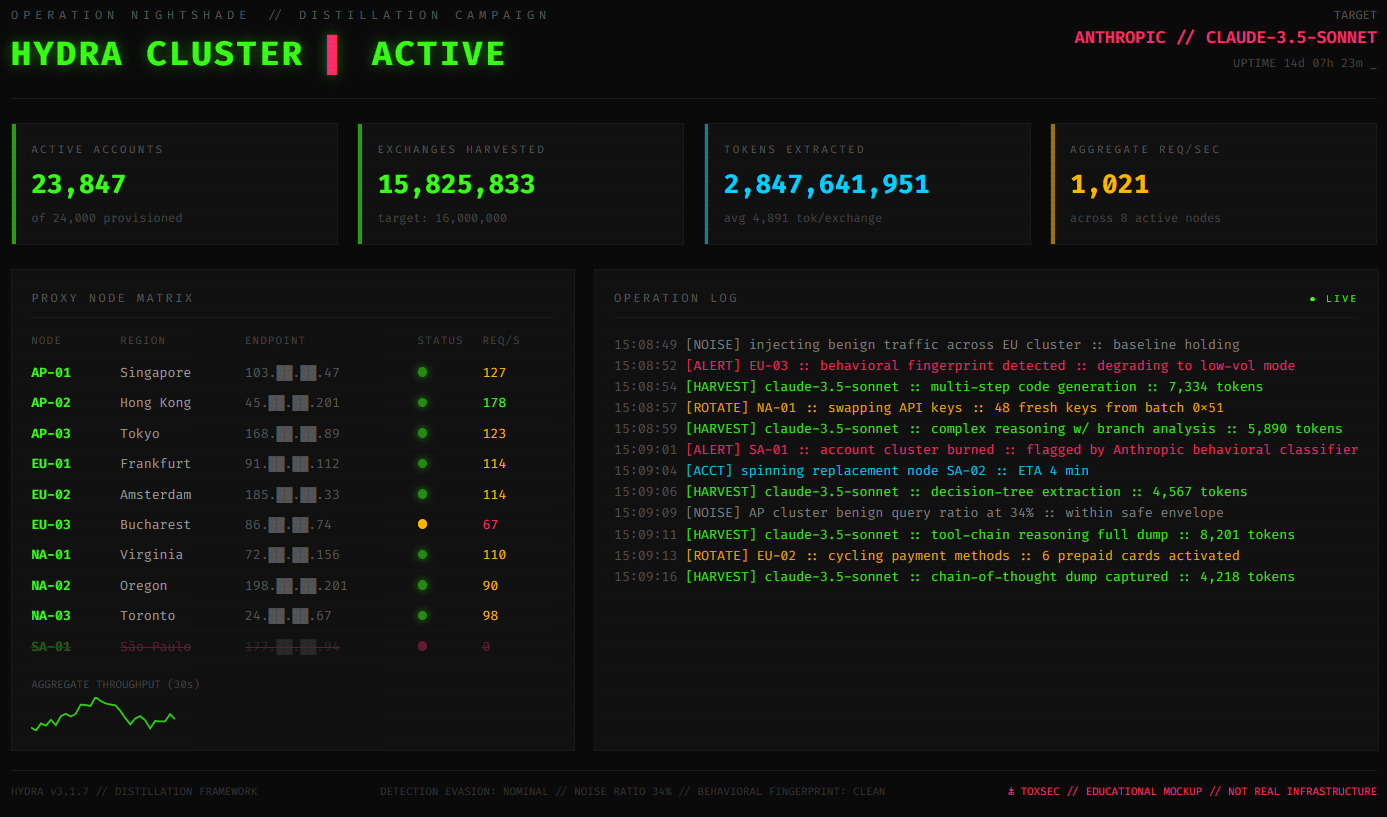Viewport: 1387px width, 817px height.
Task: Click the TOXSEC educational mockup footer notice
Action: click(1192, 792)
